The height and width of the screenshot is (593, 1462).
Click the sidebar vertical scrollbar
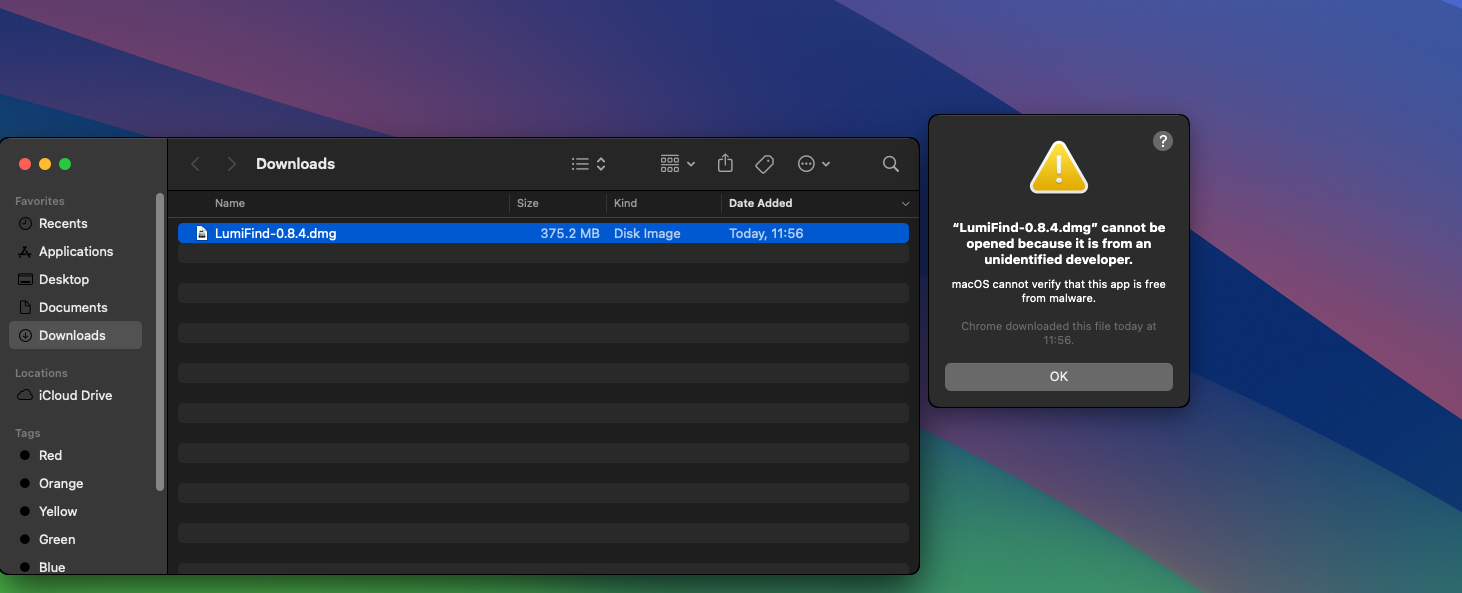(x=159, y=341)
